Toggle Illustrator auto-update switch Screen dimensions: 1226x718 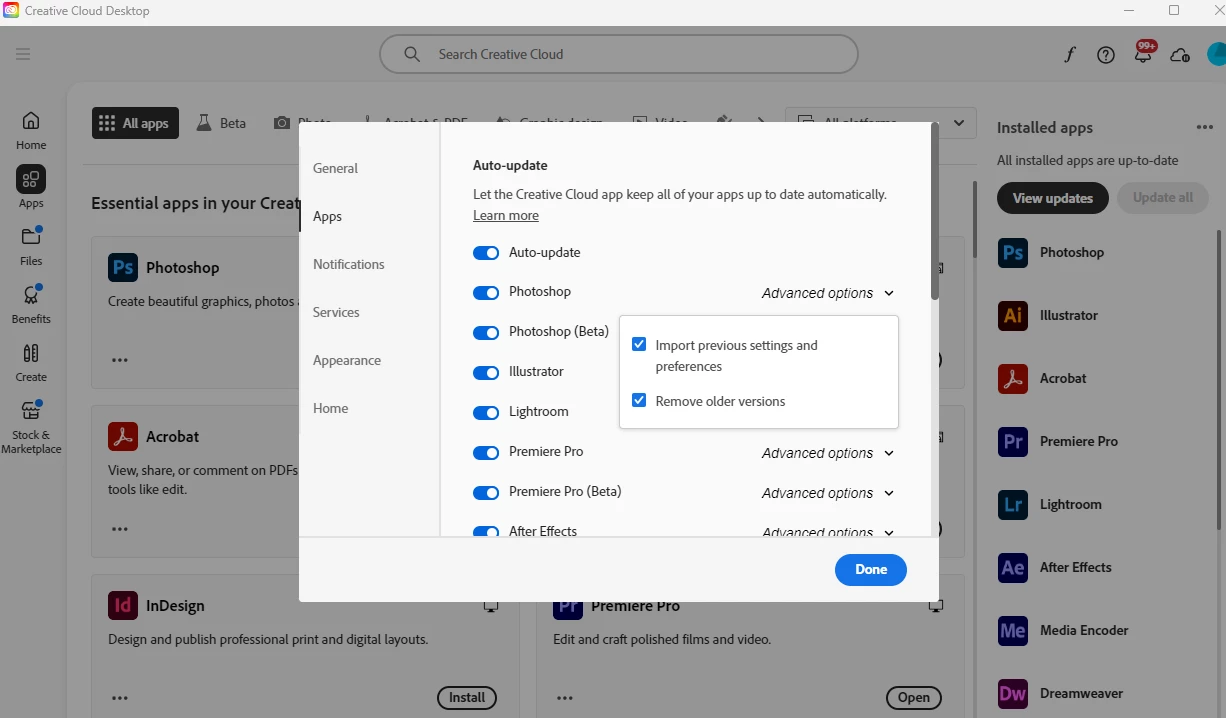coord(486,373)
